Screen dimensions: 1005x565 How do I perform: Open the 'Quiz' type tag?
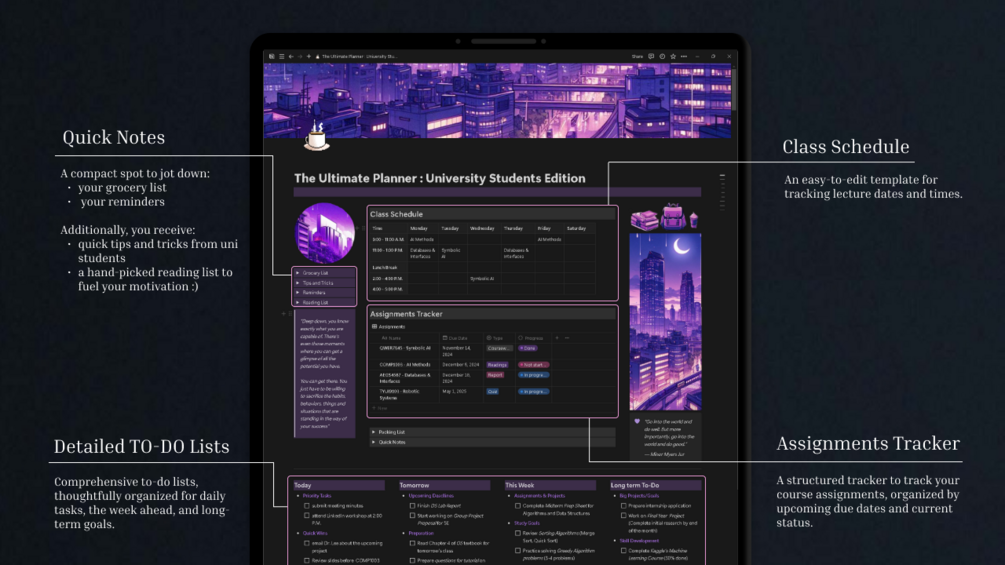[x=492, y=391]
